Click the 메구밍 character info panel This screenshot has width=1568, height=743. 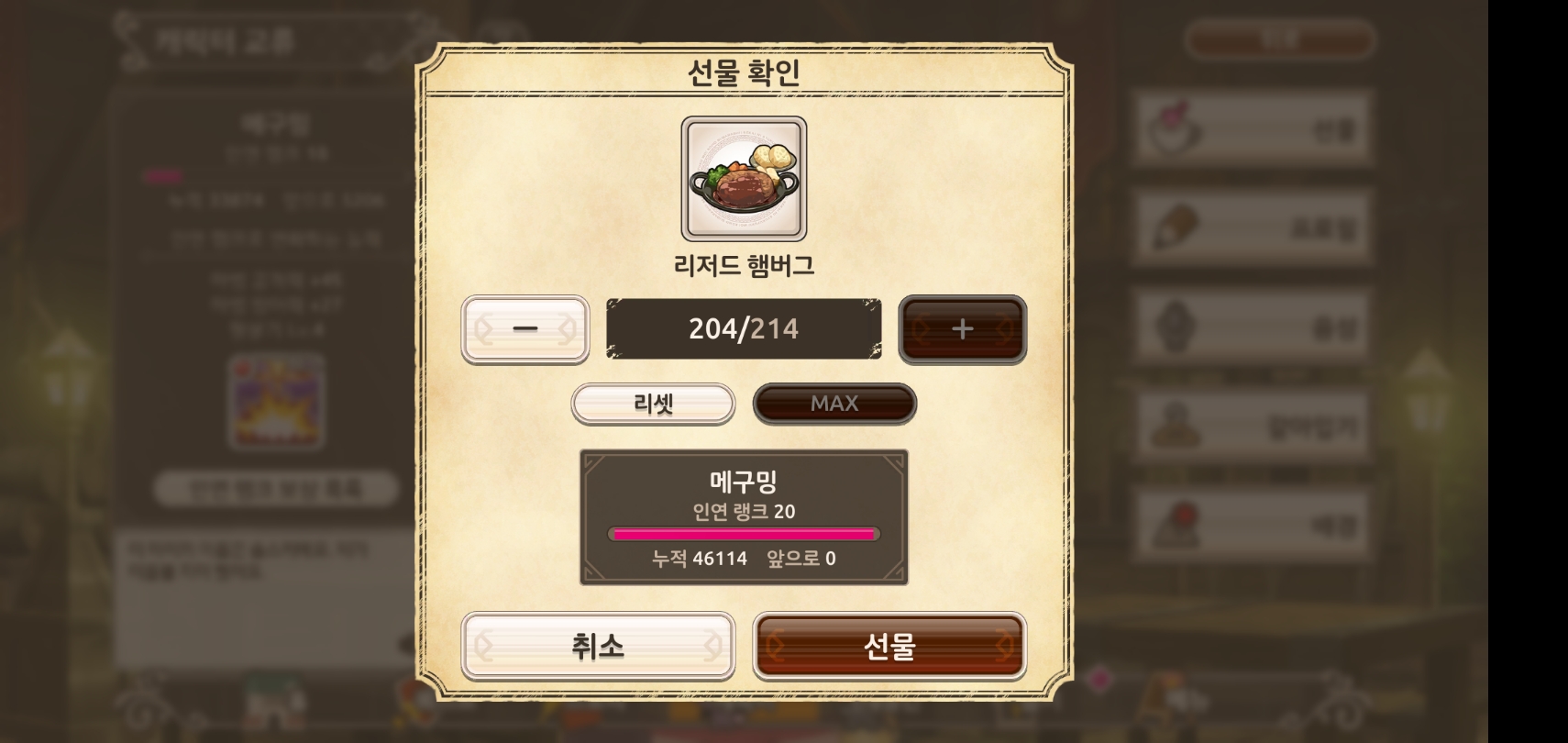coord(744,516)
